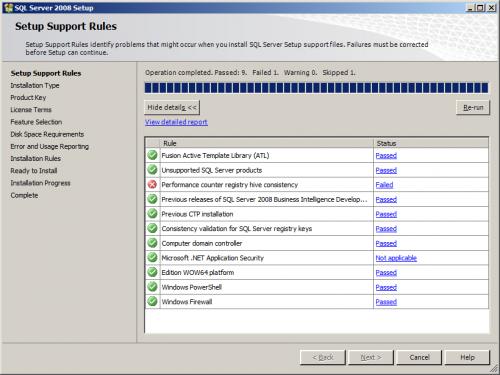500x375 pixels.
Task: Click the red failed icon for Performance counter
Action: coord(152,185)
